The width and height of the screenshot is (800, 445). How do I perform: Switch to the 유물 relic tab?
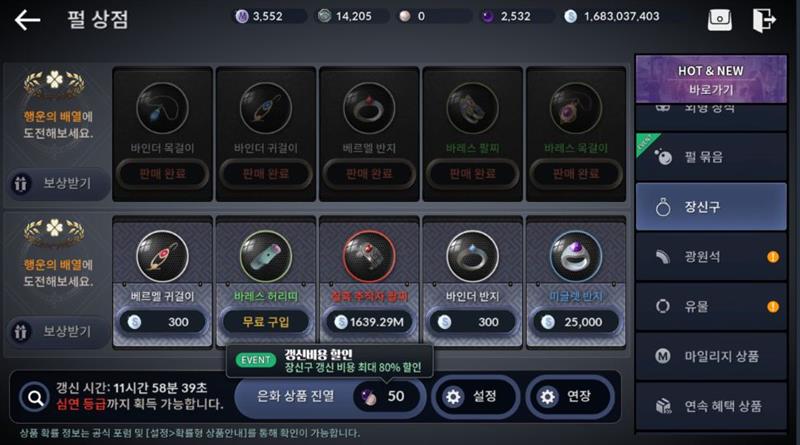coord(711,307)
